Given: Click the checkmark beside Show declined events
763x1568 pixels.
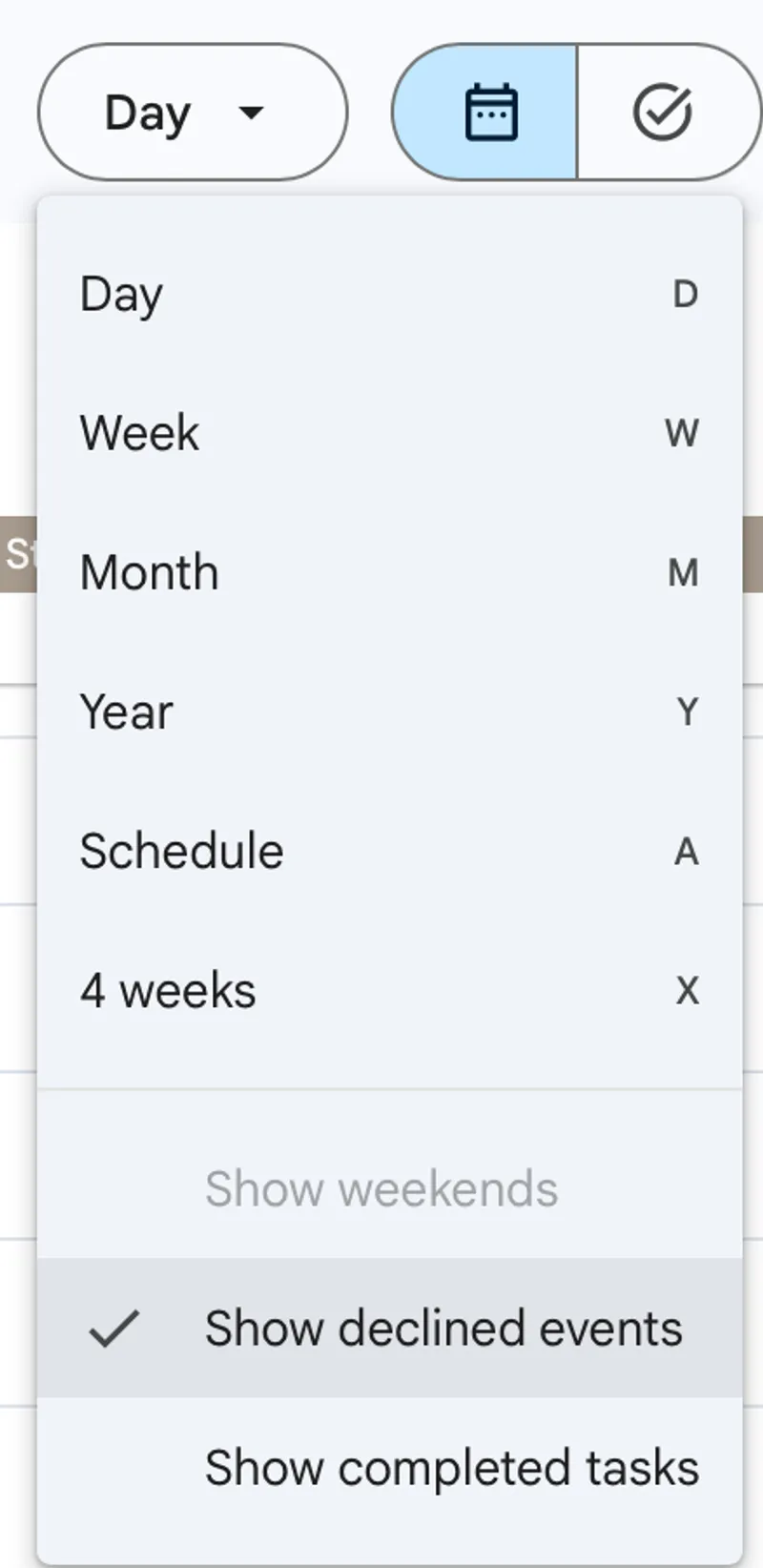Looking at the screenshot, I should (113, 1329).
